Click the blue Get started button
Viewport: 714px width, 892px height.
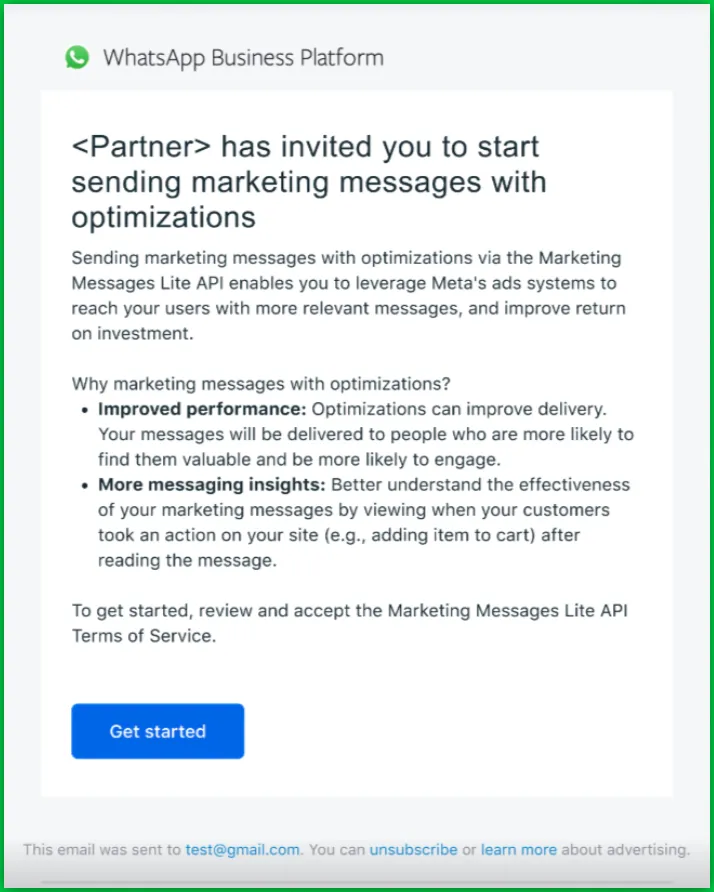(x=158, y=731)
